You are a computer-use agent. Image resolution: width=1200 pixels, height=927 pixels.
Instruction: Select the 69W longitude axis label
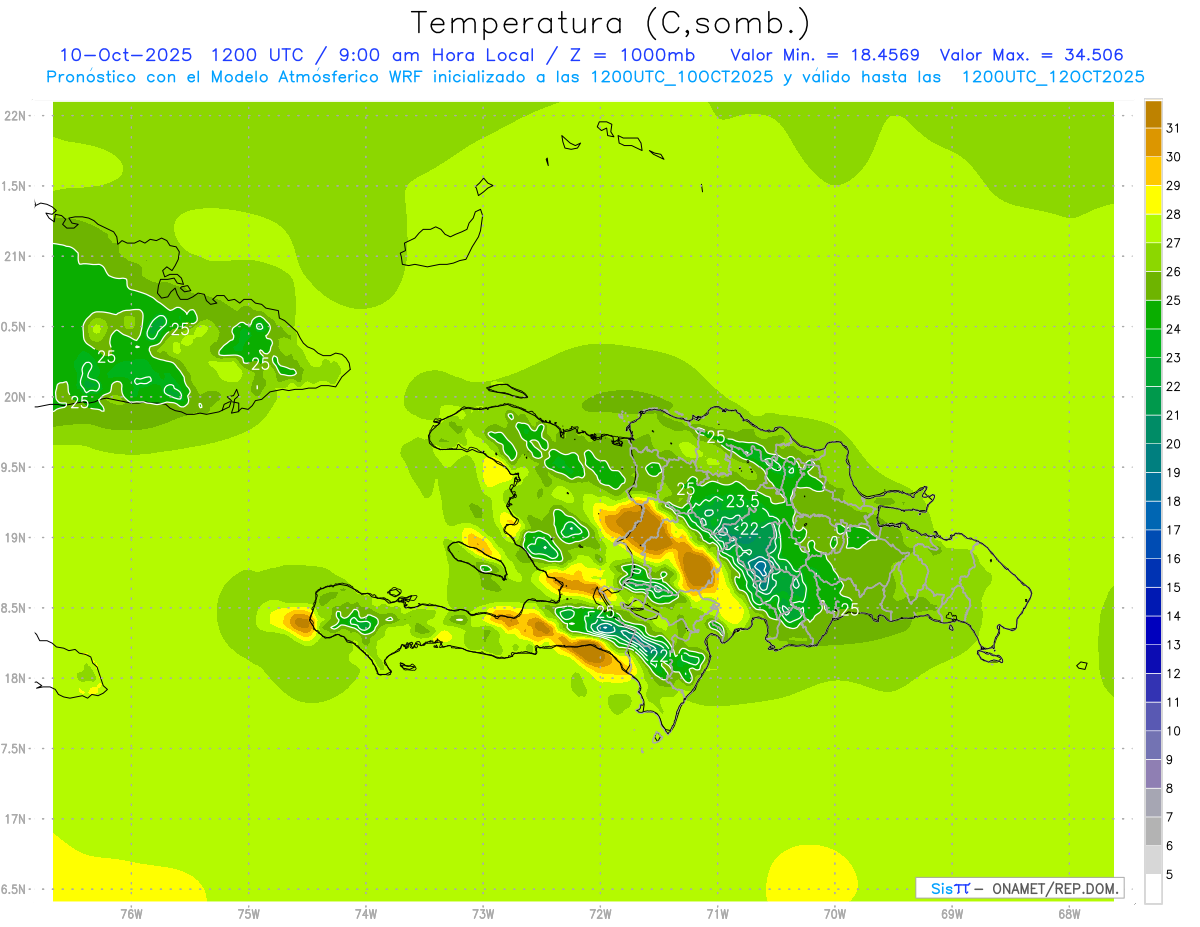pyautogui.click(x=951, y=913)
